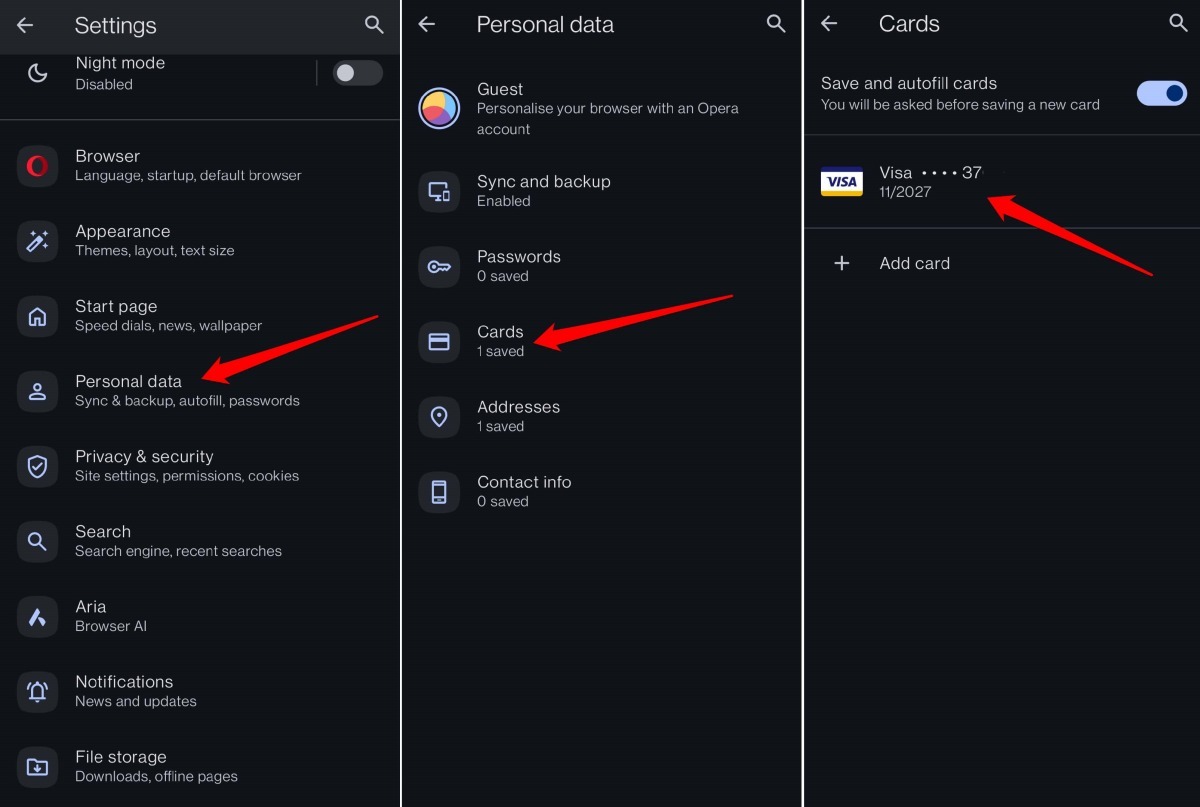Disable Save and autofill cards switch
Screen dimensions: 1200x807
tap(1162, 93)
